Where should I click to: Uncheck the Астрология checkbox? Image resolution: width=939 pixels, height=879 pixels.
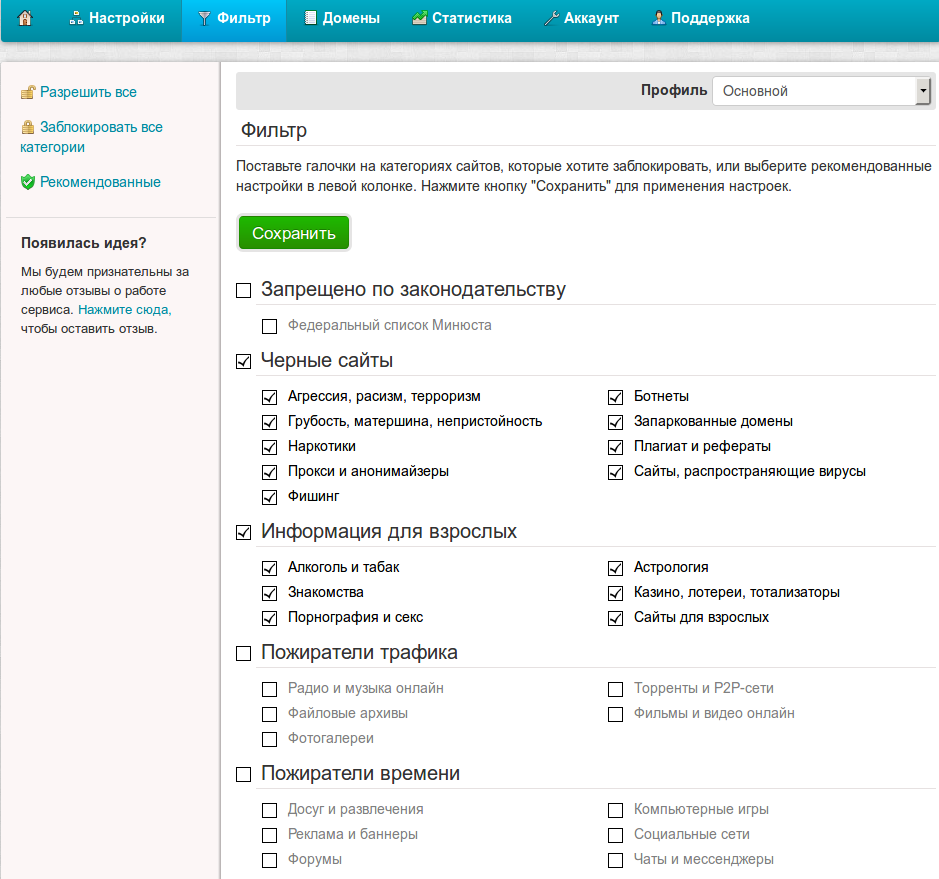pos(616,568)
